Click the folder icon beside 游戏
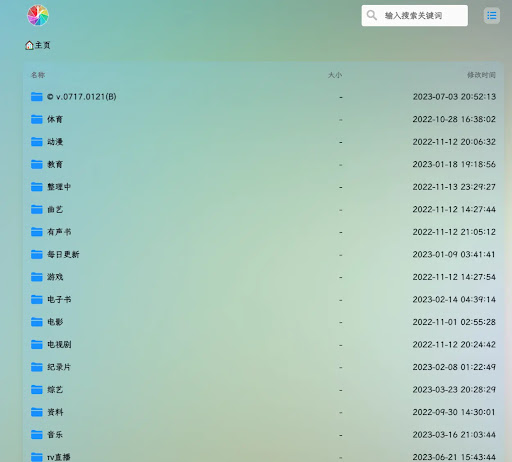The height and width of the screenshot is (462, 512). (x=37, y=277)
